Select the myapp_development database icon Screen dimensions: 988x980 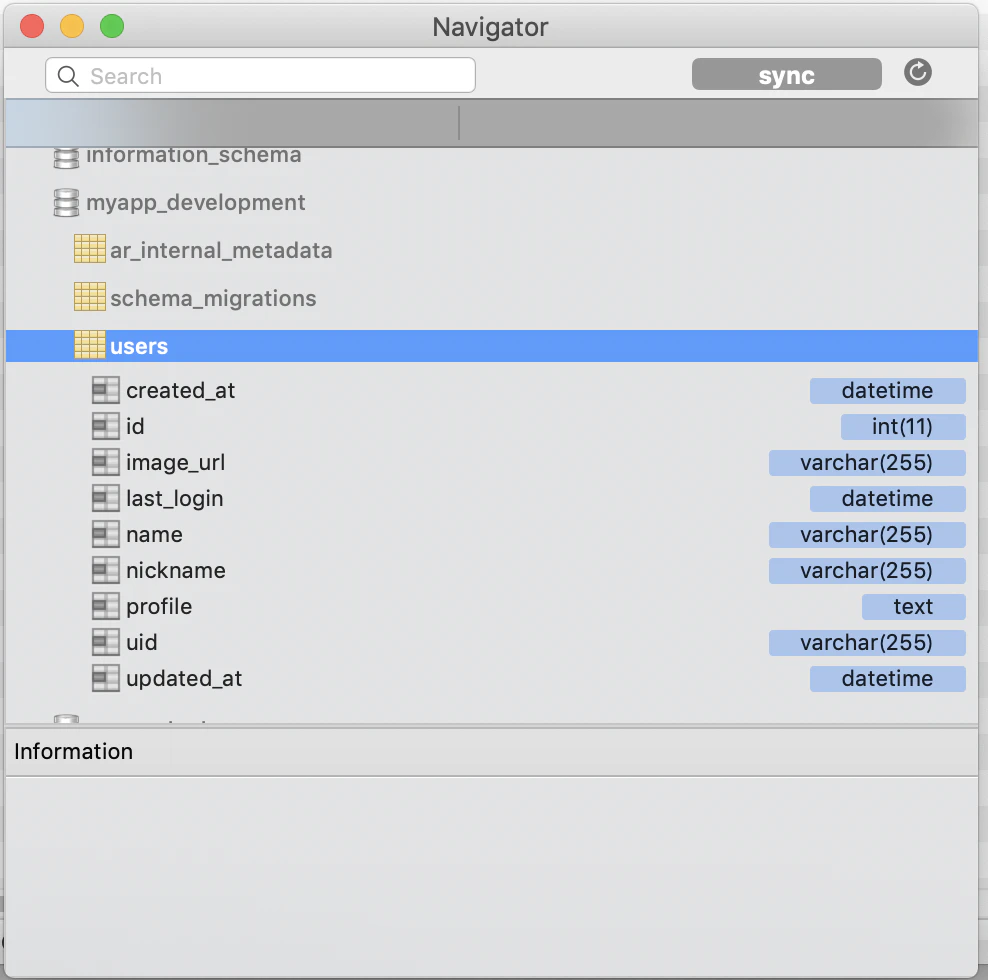click(66, 203)
